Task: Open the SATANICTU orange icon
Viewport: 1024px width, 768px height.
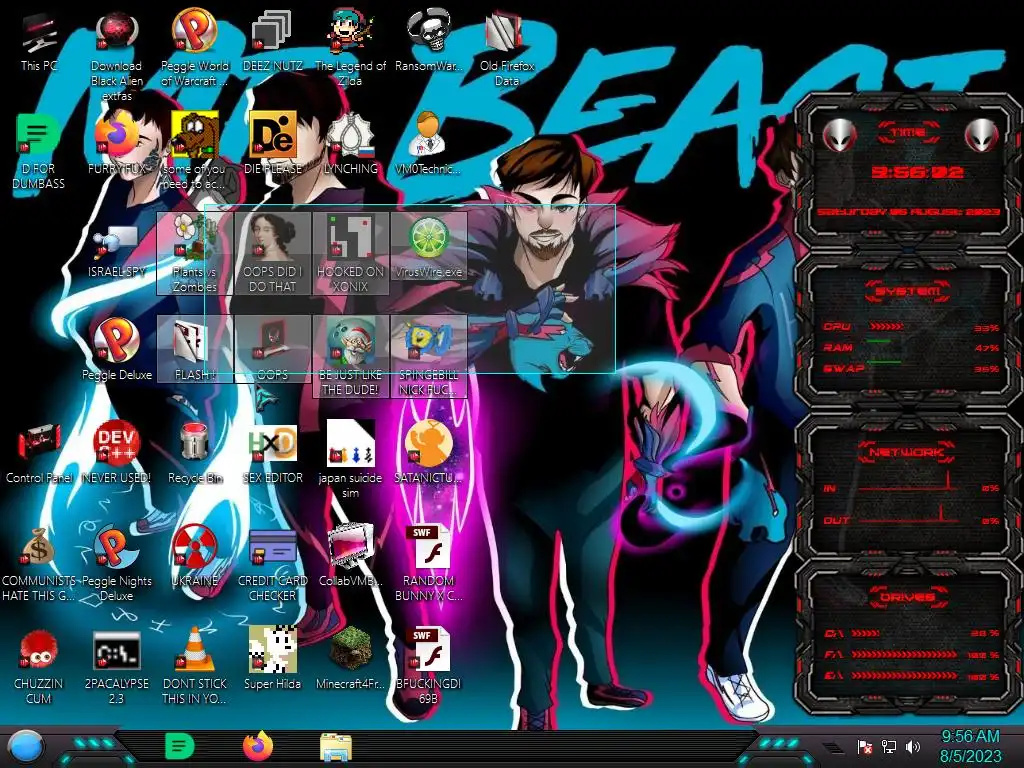Action: point(428,453)
